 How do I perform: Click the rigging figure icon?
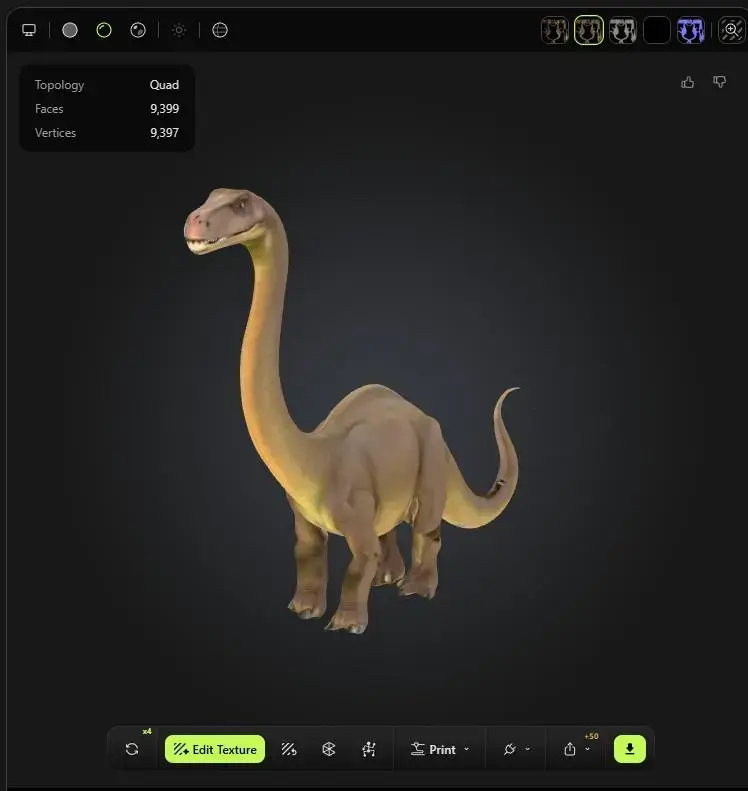[369, 749]
